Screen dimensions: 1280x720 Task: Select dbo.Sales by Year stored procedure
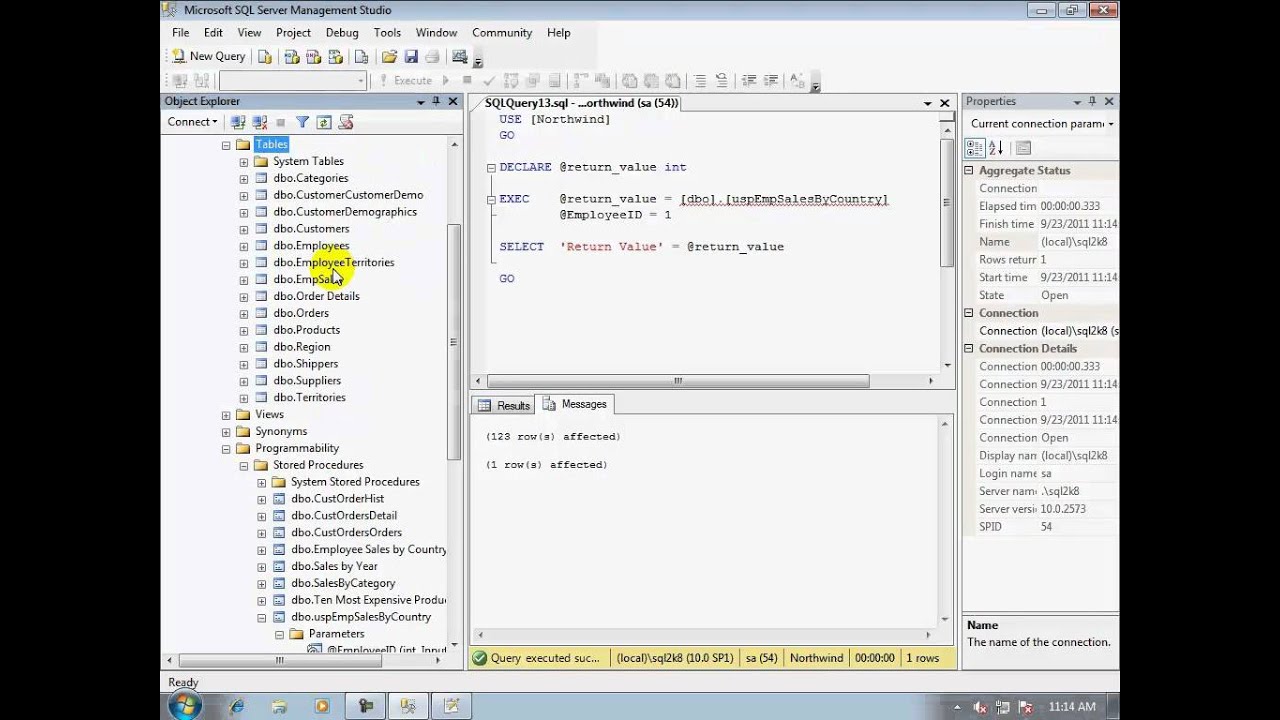coord(334,566)
